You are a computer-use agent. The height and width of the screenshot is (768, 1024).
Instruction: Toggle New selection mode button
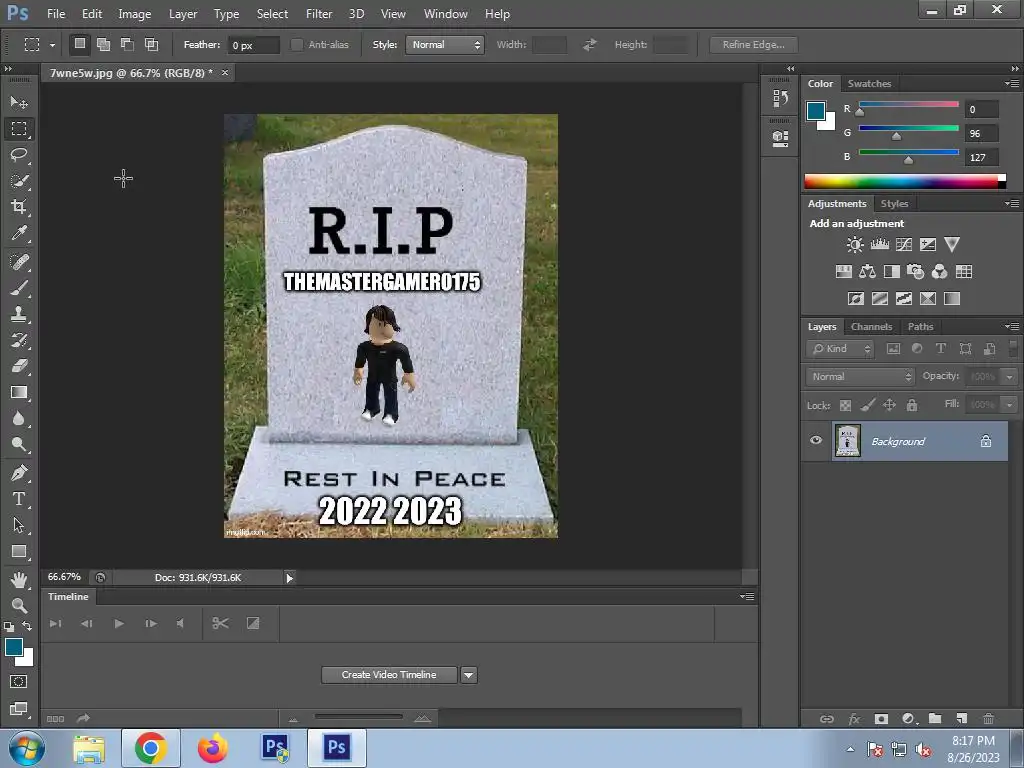coord(80,44)
